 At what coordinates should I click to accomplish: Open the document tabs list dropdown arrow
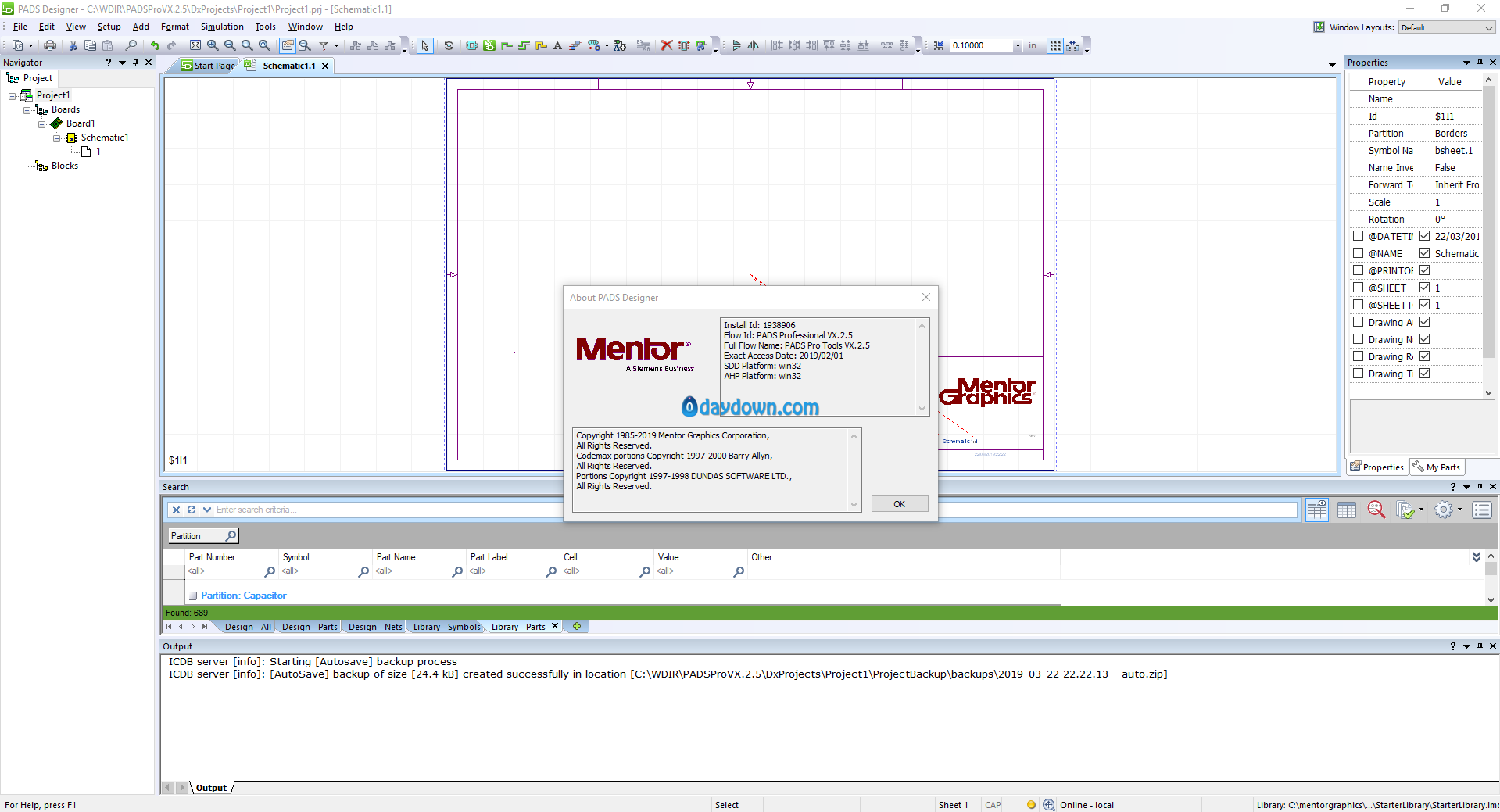pyautogui.click(x=1332, y=65)
